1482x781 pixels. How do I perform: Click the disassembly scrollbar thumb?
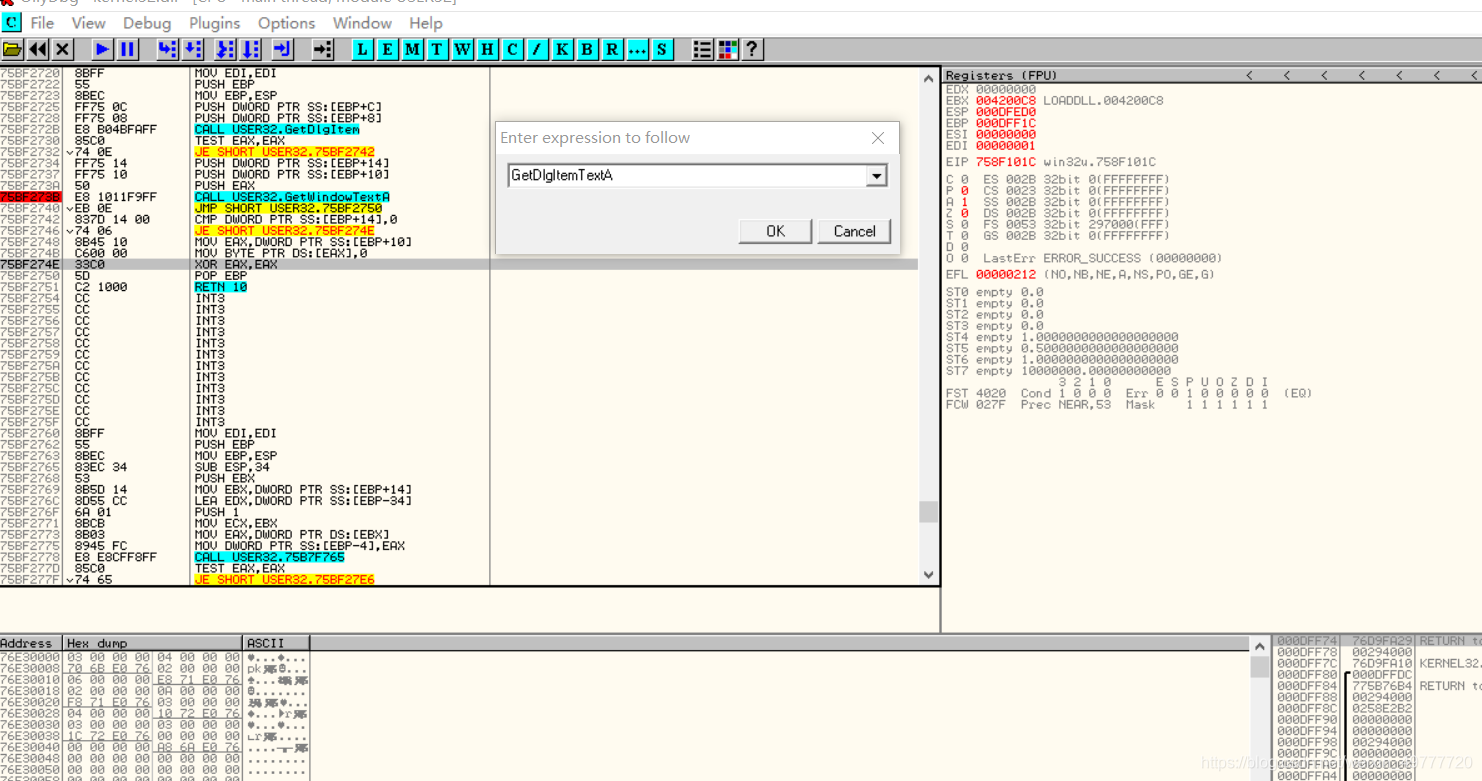pyautogui.click(x=928, y=511)
